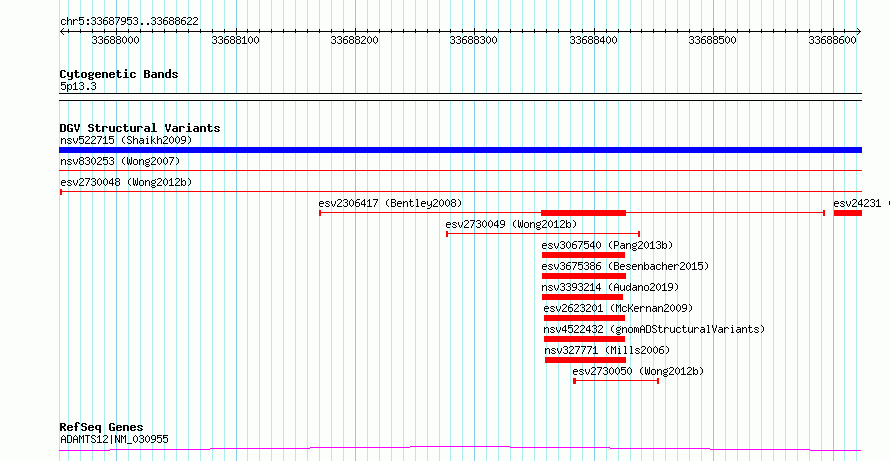Click the red nsv3393214 variant bar
This screenshot has height=461, width=890.
tap(582, 297)
